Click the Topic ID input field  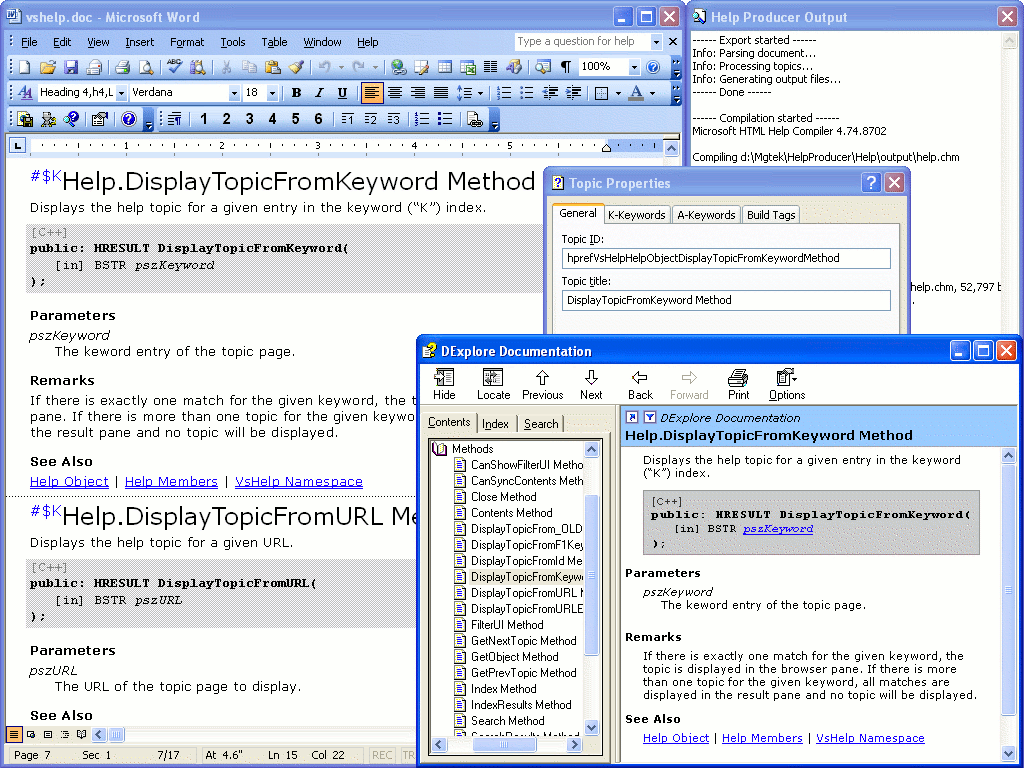click(x=726, y=258)
